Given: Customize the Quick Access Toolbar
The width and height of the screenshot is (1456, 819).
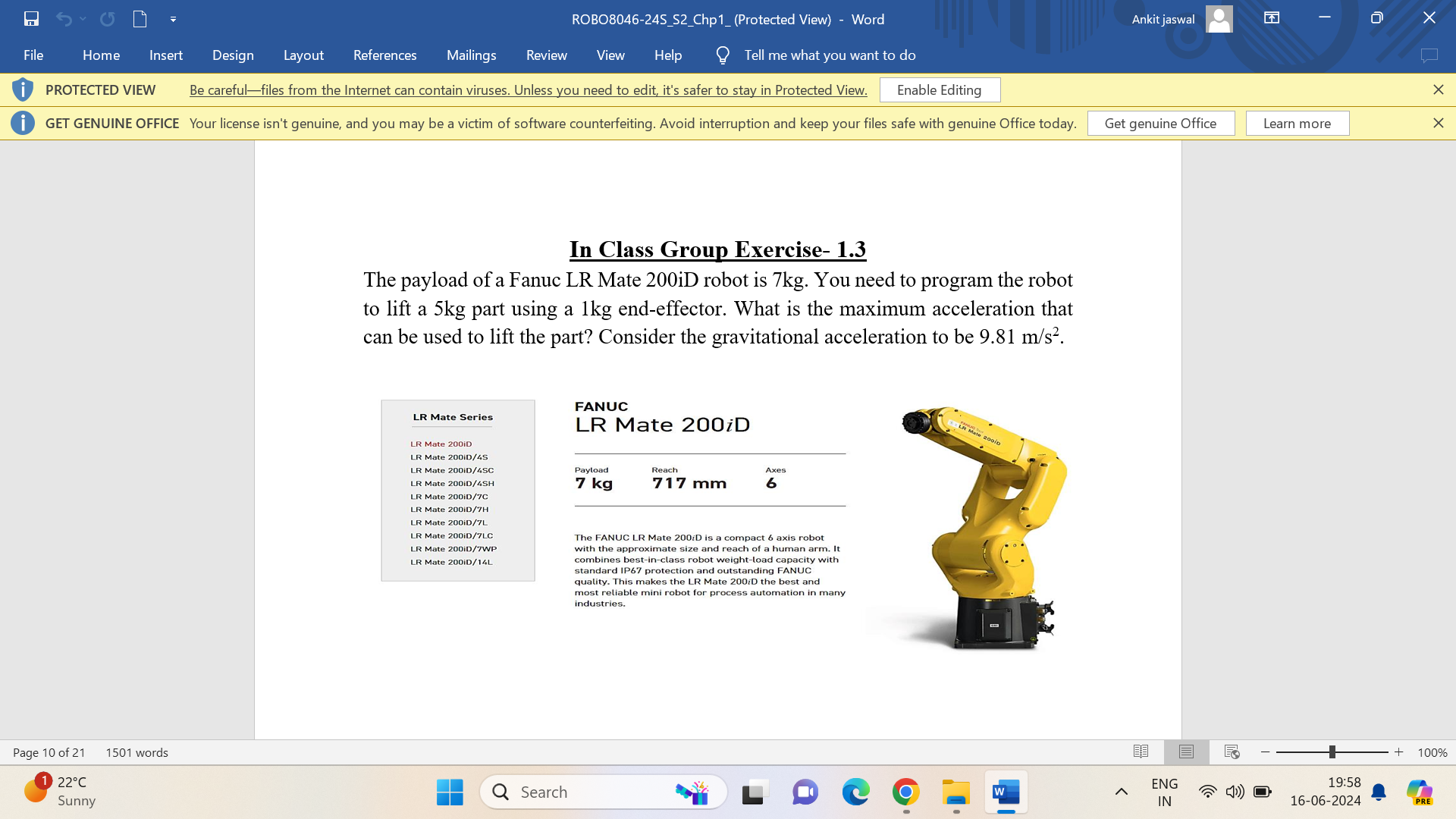Looking at the screenshot, I should 173,19.
